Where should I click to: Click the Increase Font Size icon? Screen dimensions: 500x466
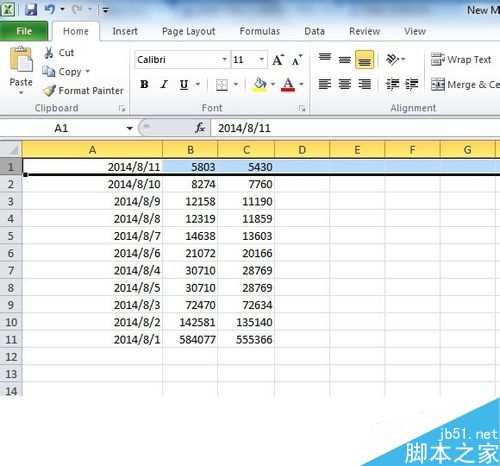click(278, 60)
